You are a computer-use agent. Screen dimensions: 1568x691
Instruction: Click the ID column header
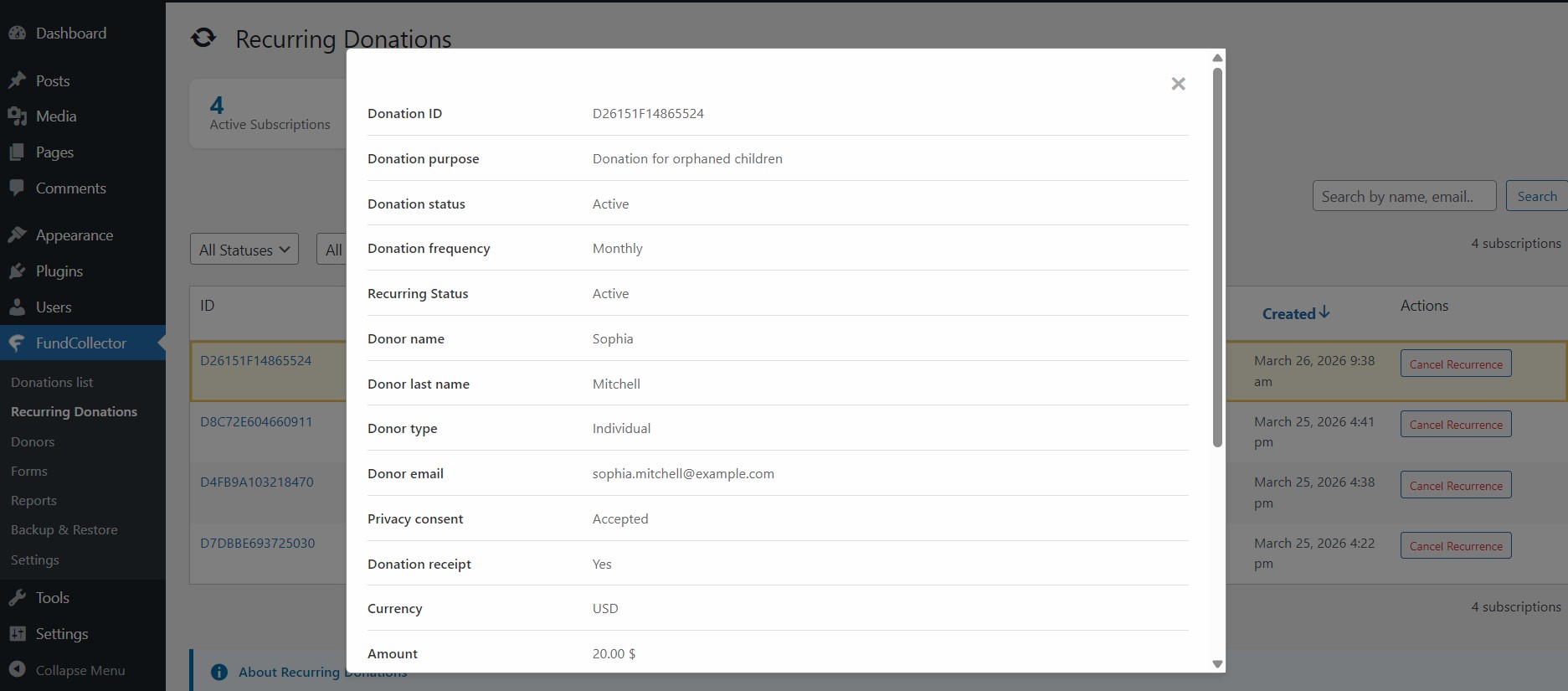pyautogui.click(x=208, y=306)
